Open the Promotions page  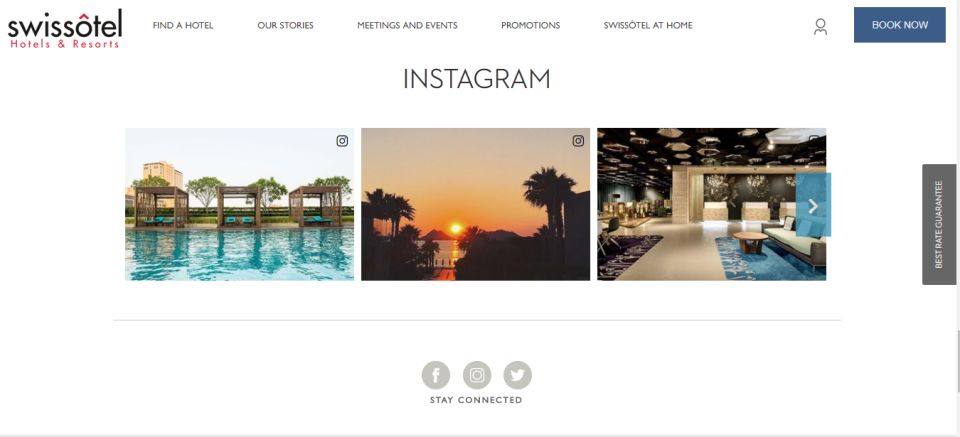click(530, 25)
